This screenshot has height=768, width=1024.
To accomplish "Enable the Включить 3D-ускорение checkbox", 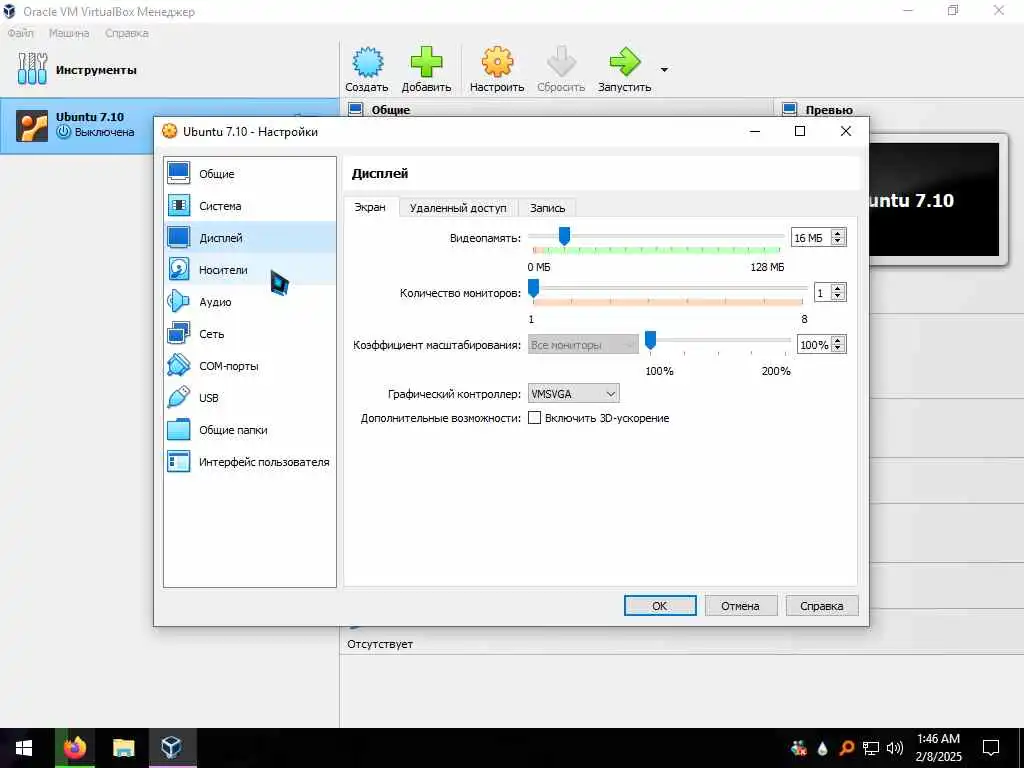I will 534,418.
